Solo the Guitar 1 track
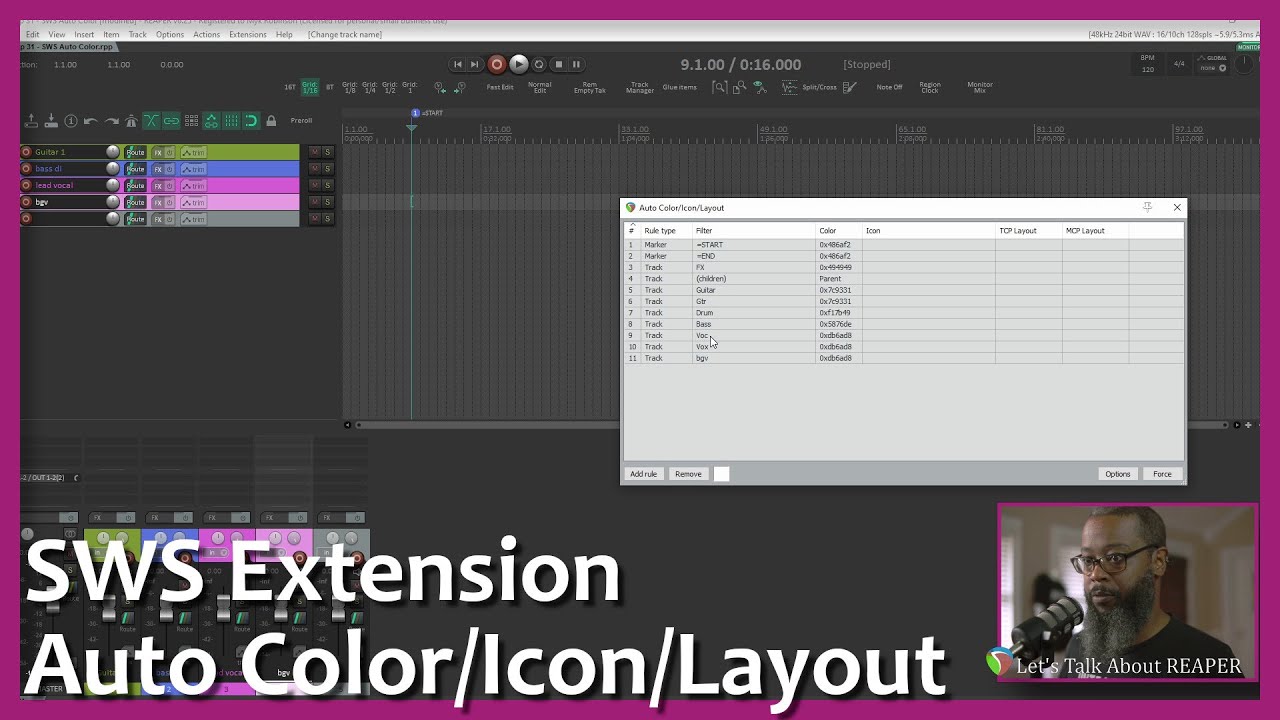The height and width of the screenshot is (720, 1280). (x=327, y=152)
